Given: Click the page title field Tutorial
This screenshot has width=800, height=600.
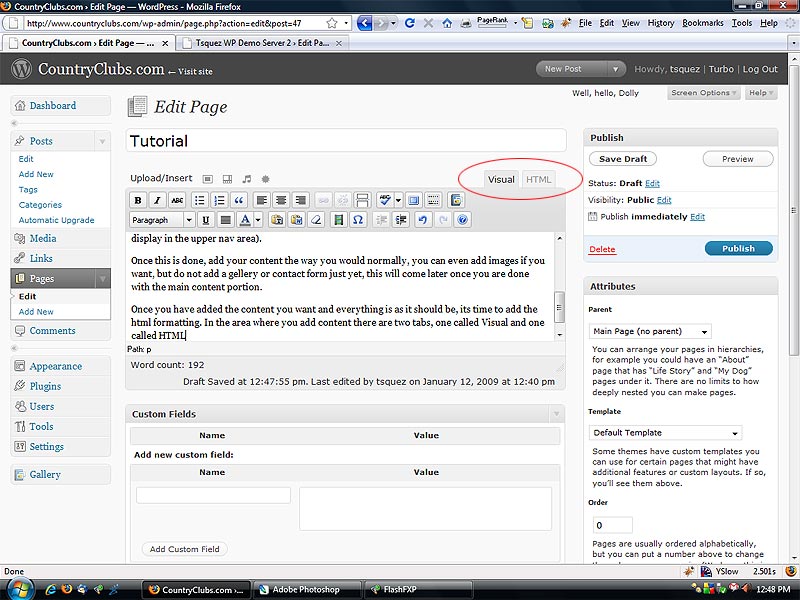Looking at the screenshot, I should pyautogui.click(x=346, y=141).
